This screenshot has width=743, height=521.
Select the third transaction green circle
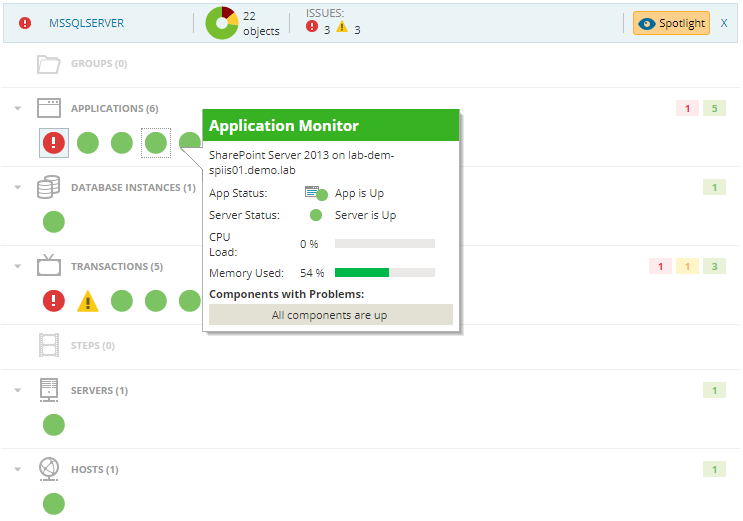(122, 301)
